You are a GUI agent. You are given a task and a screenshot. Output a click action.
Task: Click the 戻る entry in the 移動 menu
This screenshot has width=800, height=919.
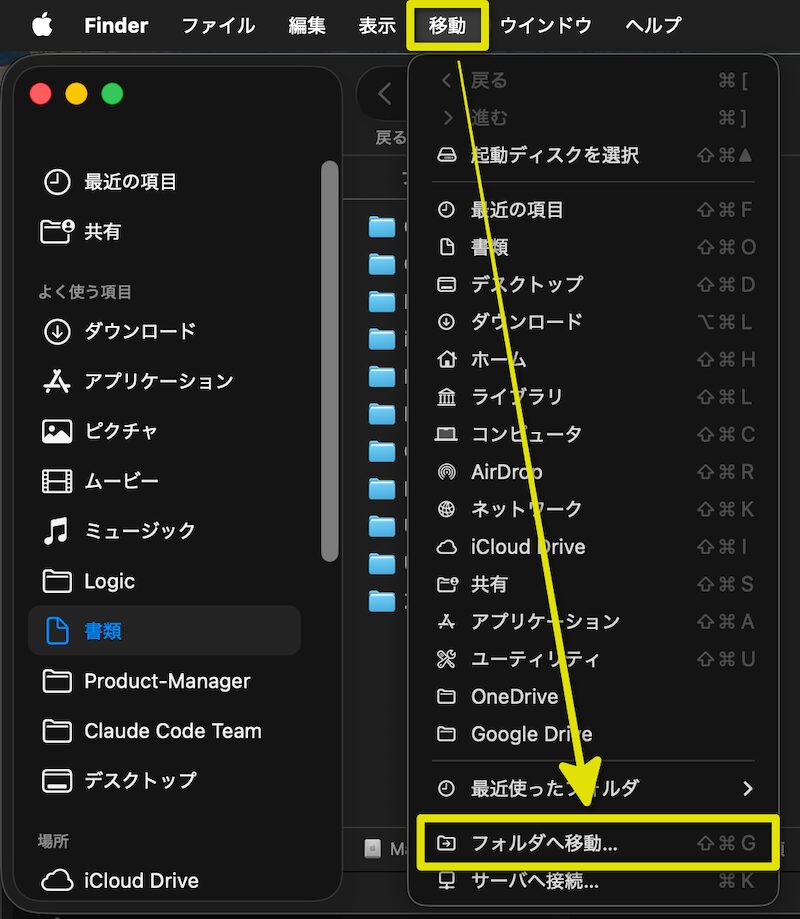(x=593, y=80)
